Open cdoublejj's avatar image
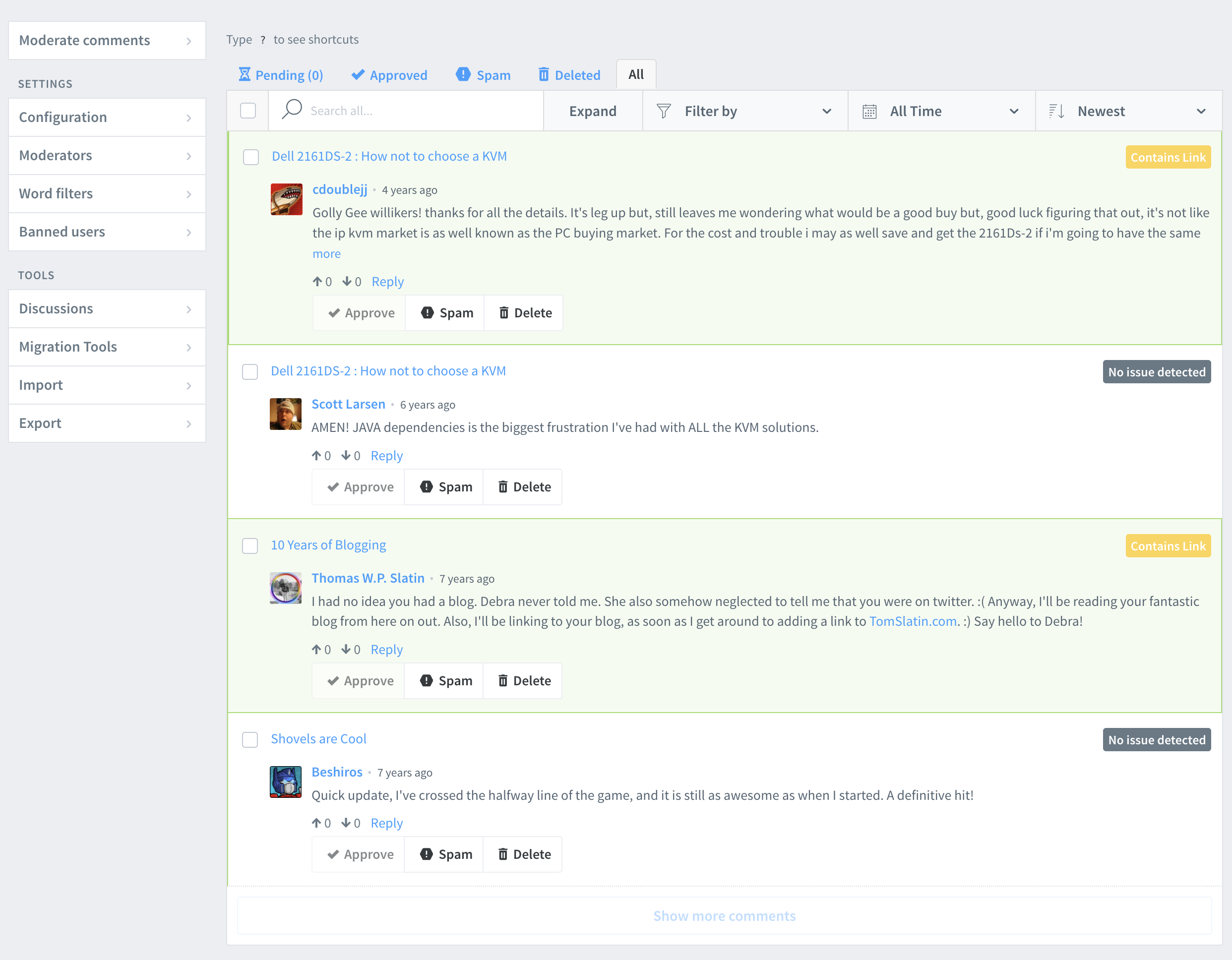 click(287, 199)
